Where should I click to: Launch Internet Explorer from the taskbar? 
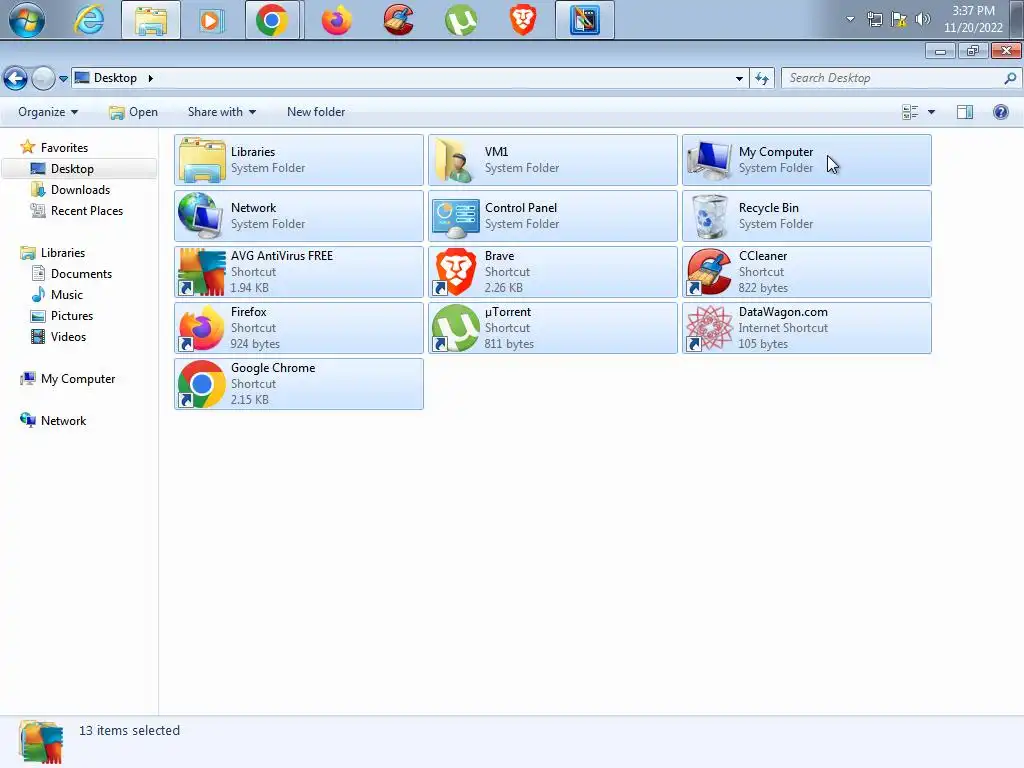pos(89,20)
